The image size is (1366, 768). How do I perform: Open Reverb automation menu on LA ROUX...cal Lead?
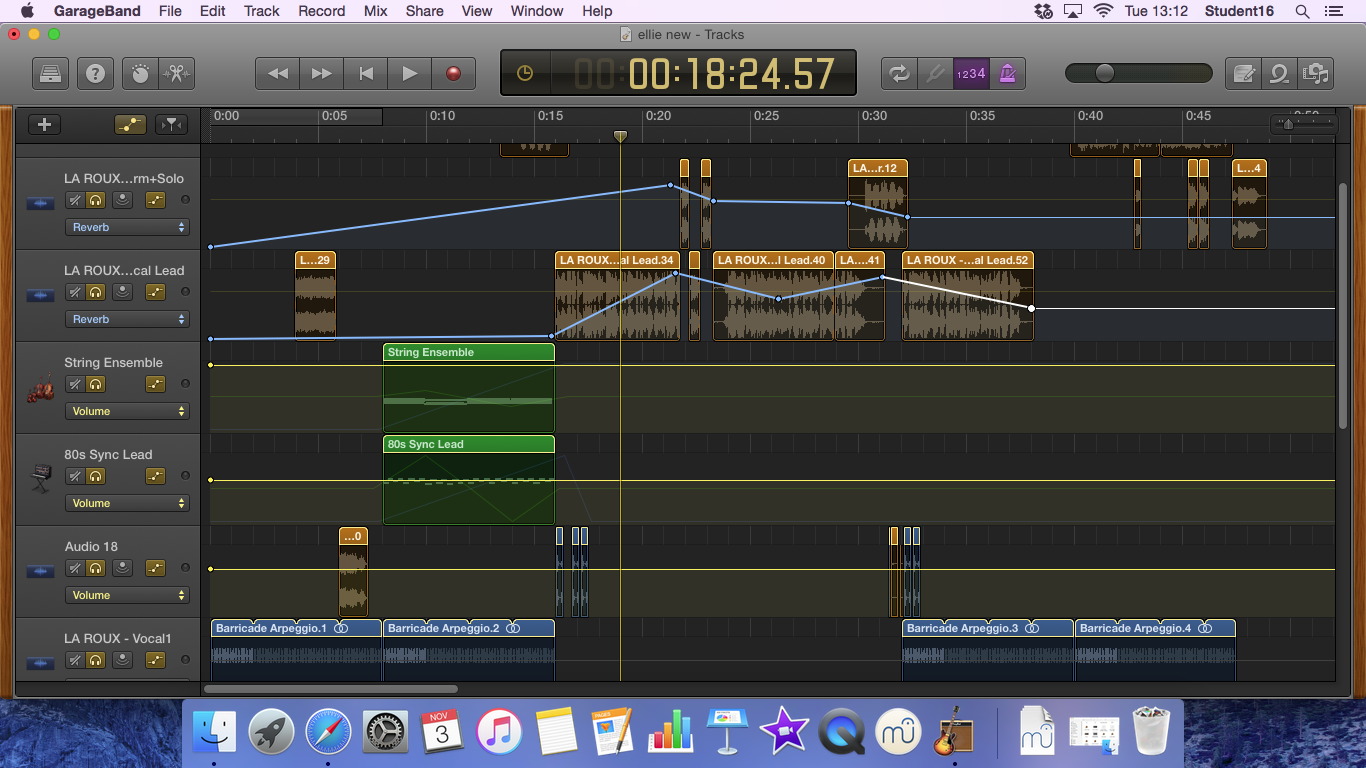(x=127, y=319)
